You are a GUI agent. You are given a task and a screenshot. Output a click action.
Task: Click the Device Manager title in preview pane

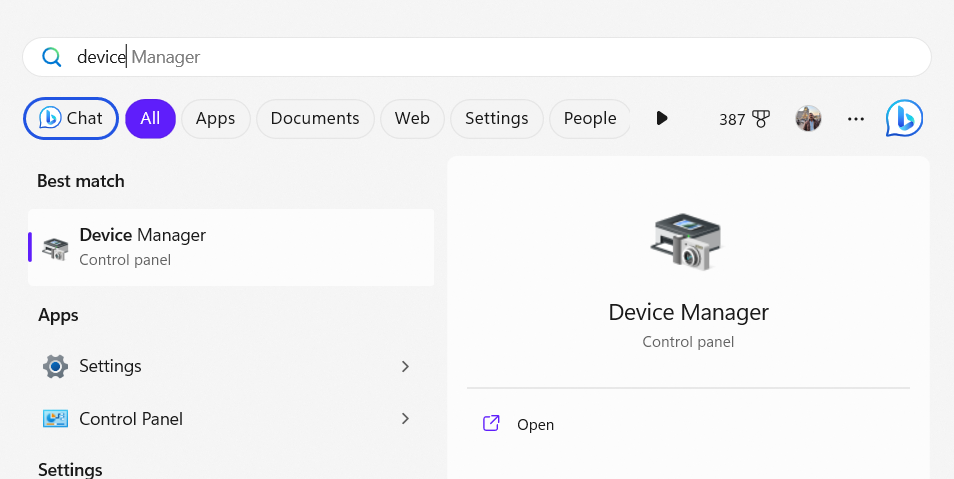[x=688, y=312]
